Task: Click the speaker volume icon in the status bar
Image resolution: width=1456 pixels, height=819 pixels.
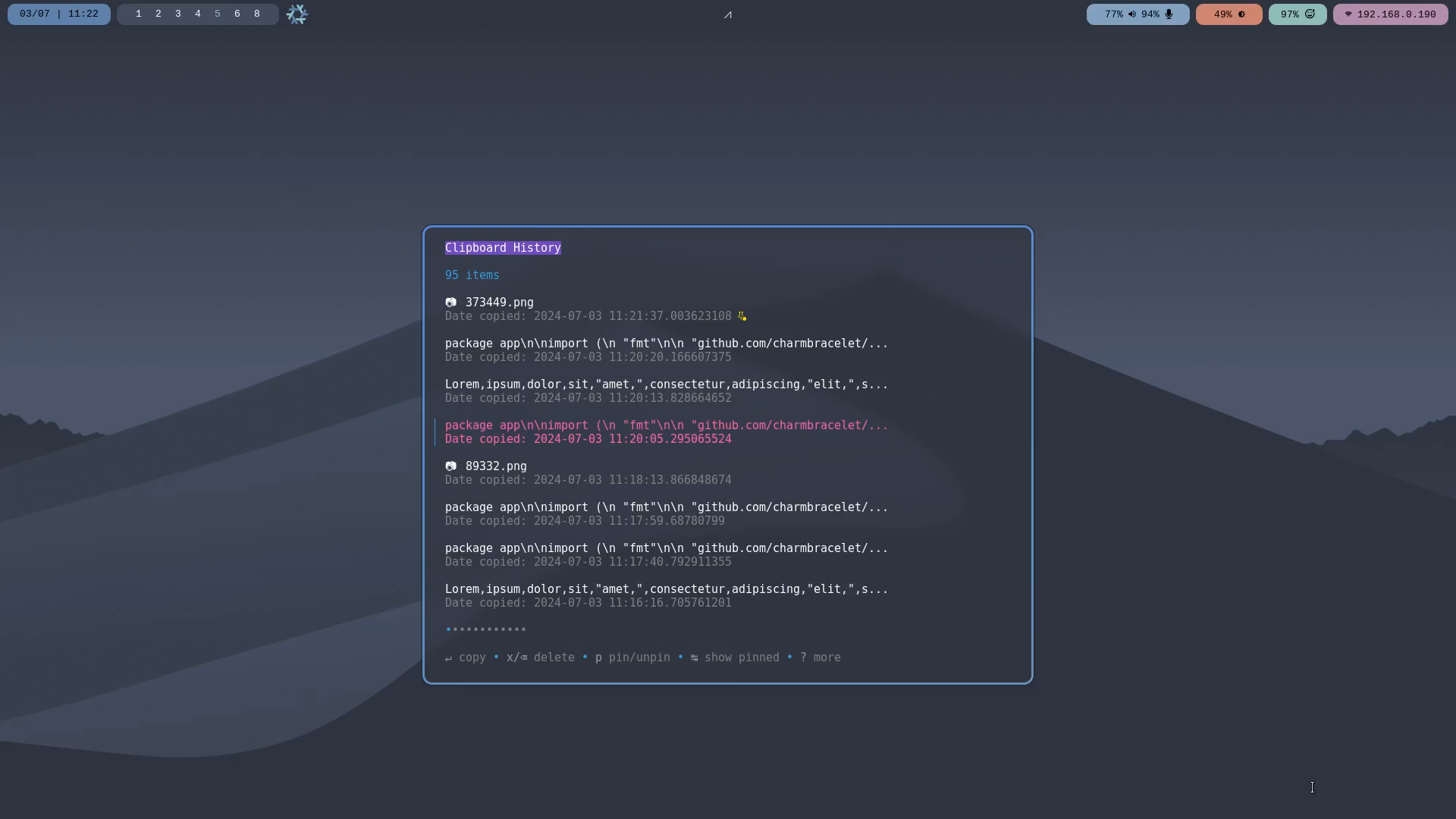Action: coord(1131,14)
